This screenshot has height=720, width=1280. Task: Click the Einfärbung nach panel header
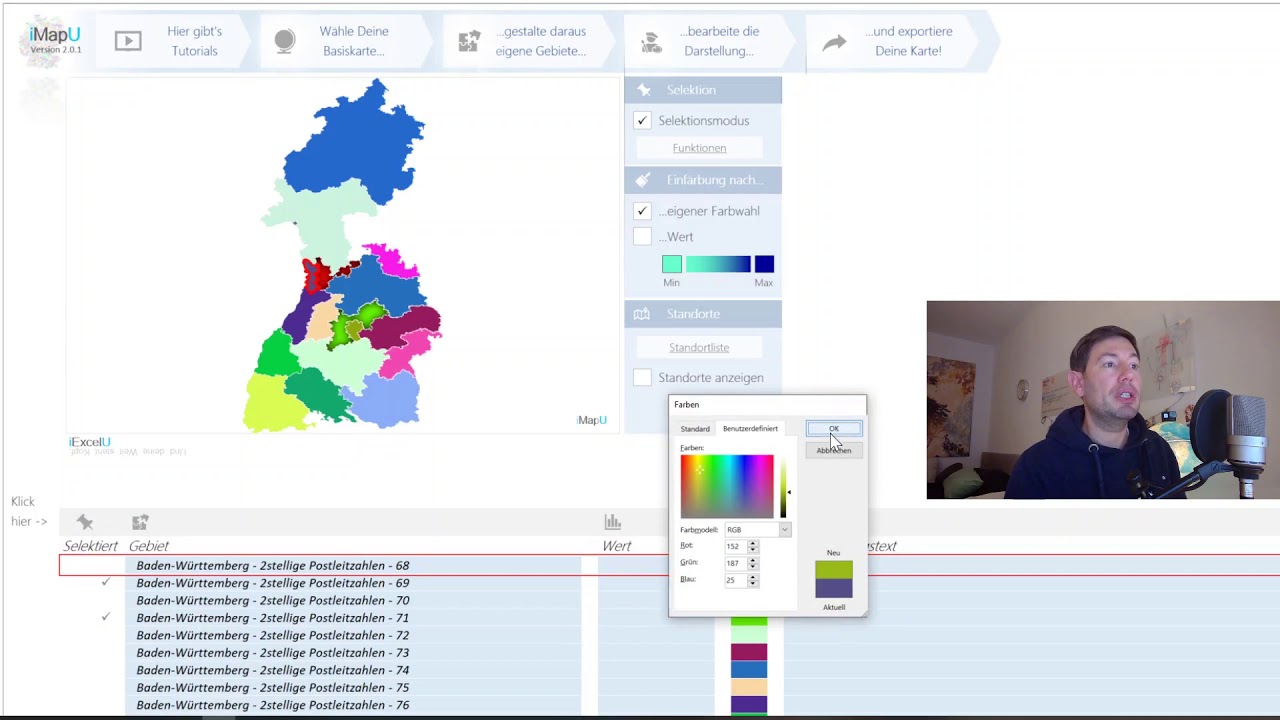click(703, 180)
